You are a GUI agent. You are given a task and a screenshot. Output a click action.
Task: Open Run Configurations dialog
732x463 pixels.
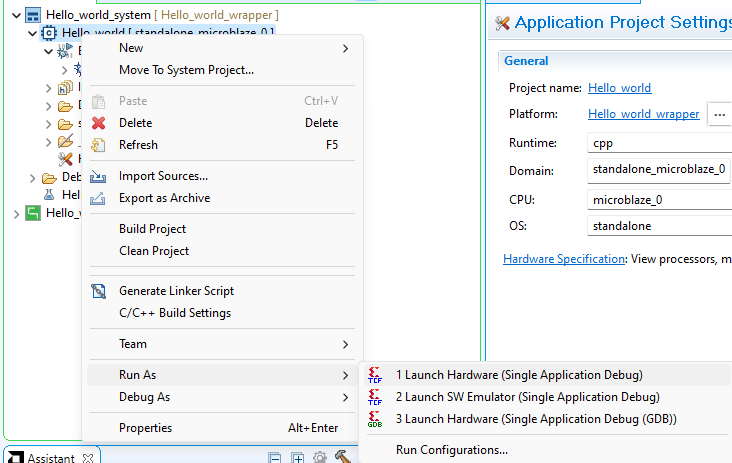[451, 450]
